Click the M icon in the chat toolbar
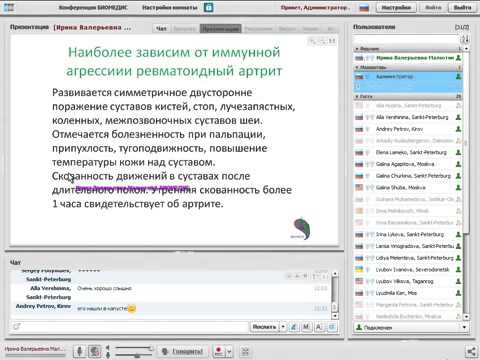Screen dimensions: 480x360 306,327
